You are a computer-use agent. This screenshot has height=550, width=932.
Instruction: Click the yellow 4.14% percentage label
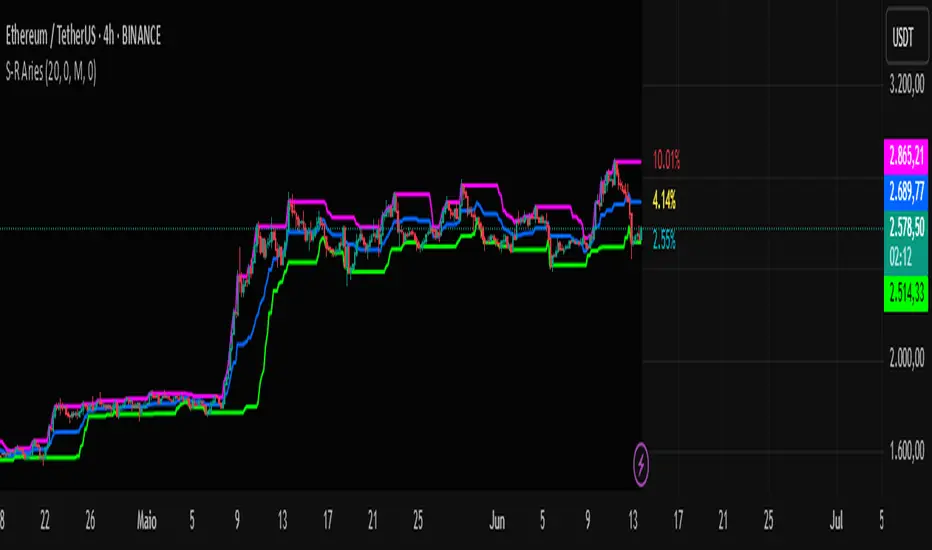(x=664, y=200)
